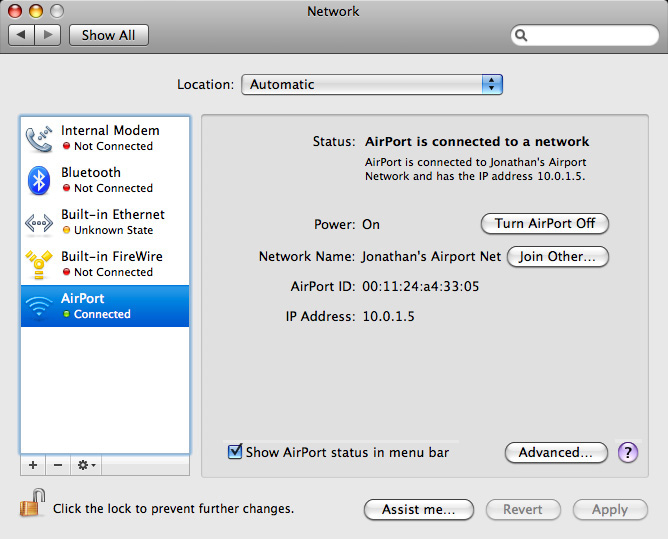Viewport: 668px width, 539px height.
Task: Click the yellow minimize window button
Action: (36, 11)
